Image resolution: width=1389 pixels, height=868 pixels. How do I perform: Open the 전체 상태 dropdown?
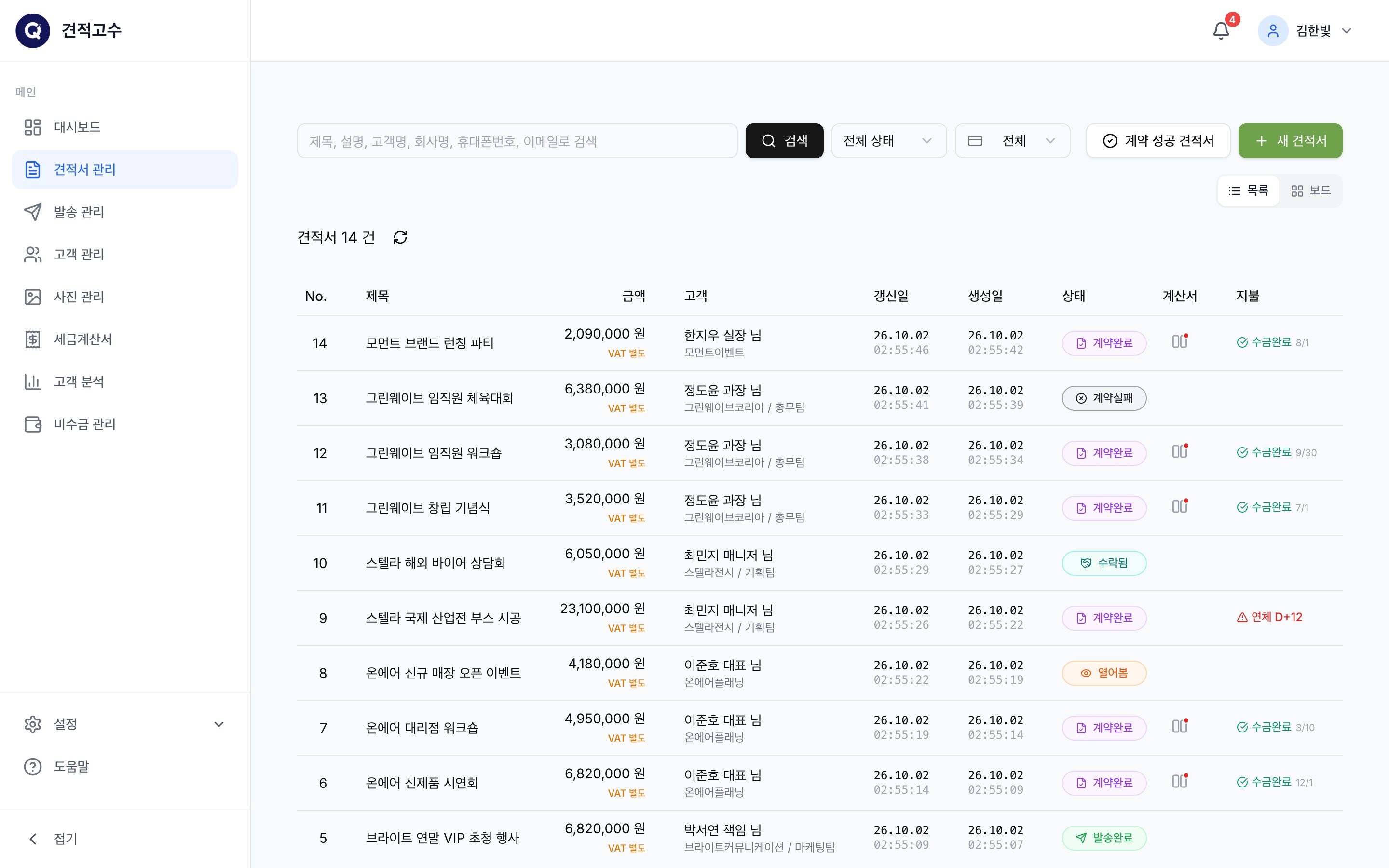(888, 141)
